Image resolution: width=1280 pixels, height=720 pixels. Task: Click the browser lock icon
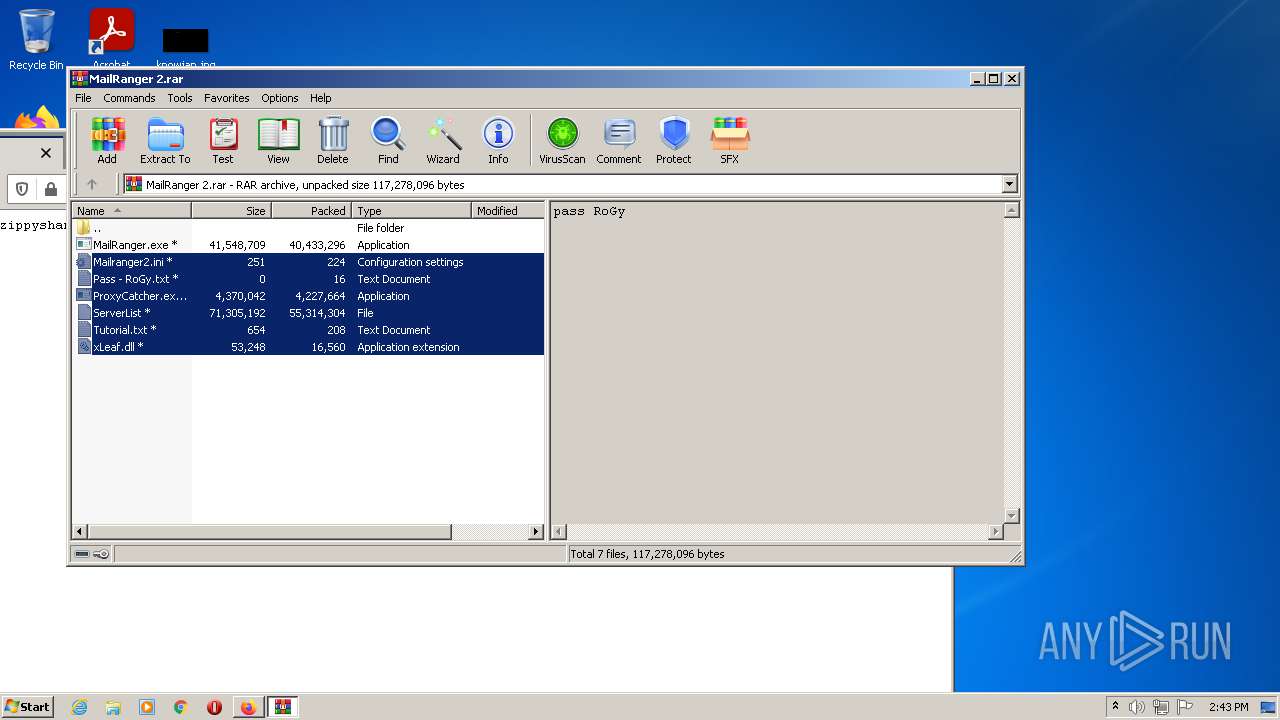point(50,189)
